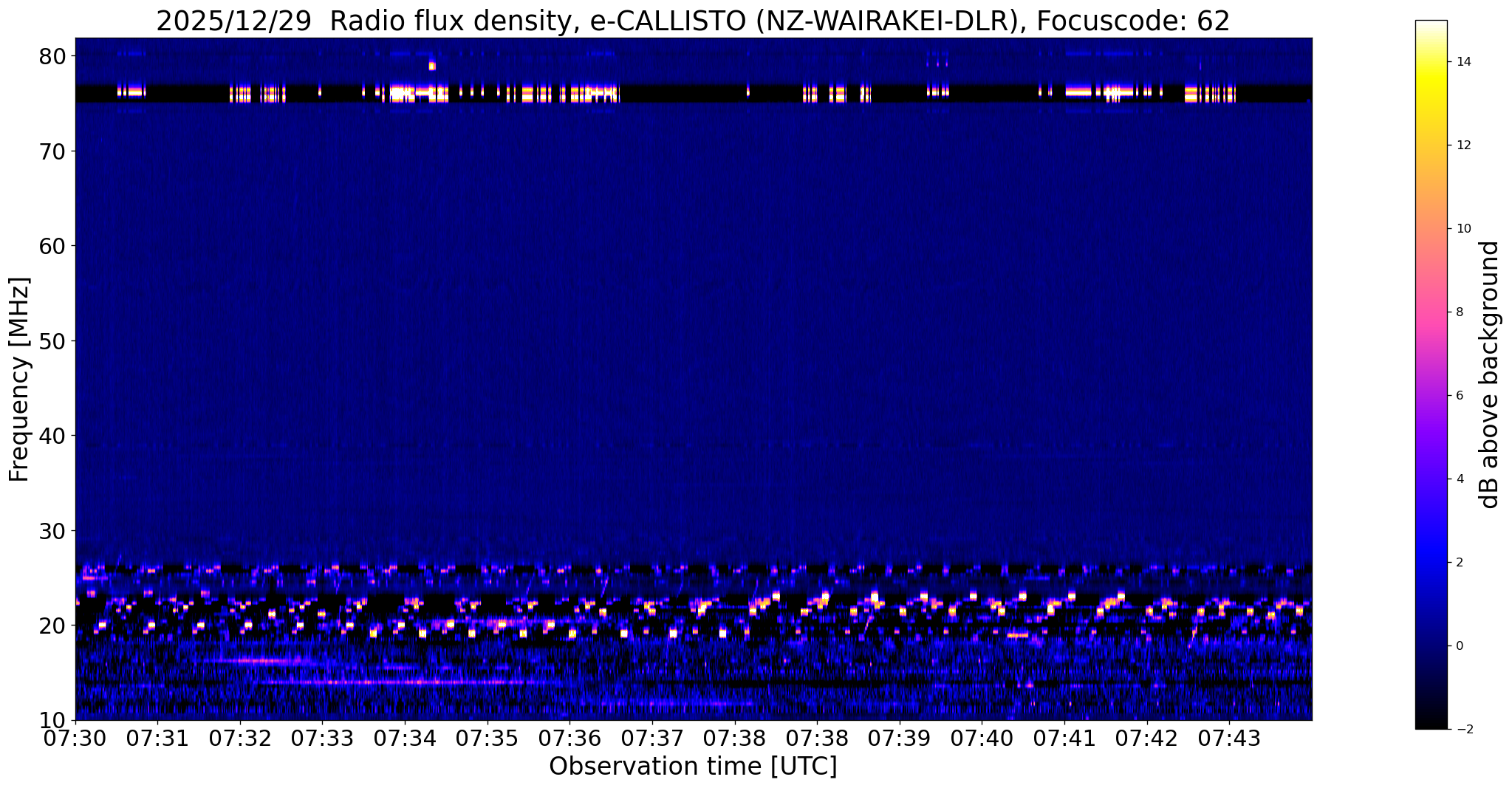The width and height of the screenshot is (1512, 788).
Task: Click the white top end of colorbar
Action: (1431, 24)
